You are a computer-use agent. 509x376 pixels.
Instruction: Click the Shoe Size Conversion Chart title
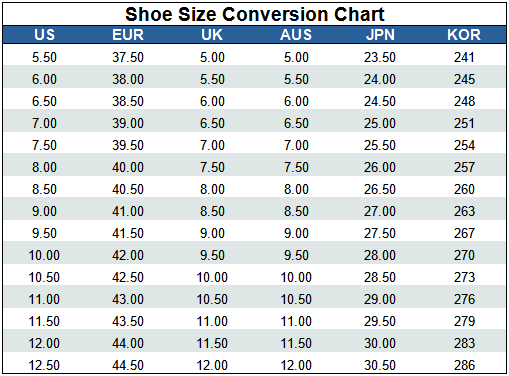tap(255, 14)
